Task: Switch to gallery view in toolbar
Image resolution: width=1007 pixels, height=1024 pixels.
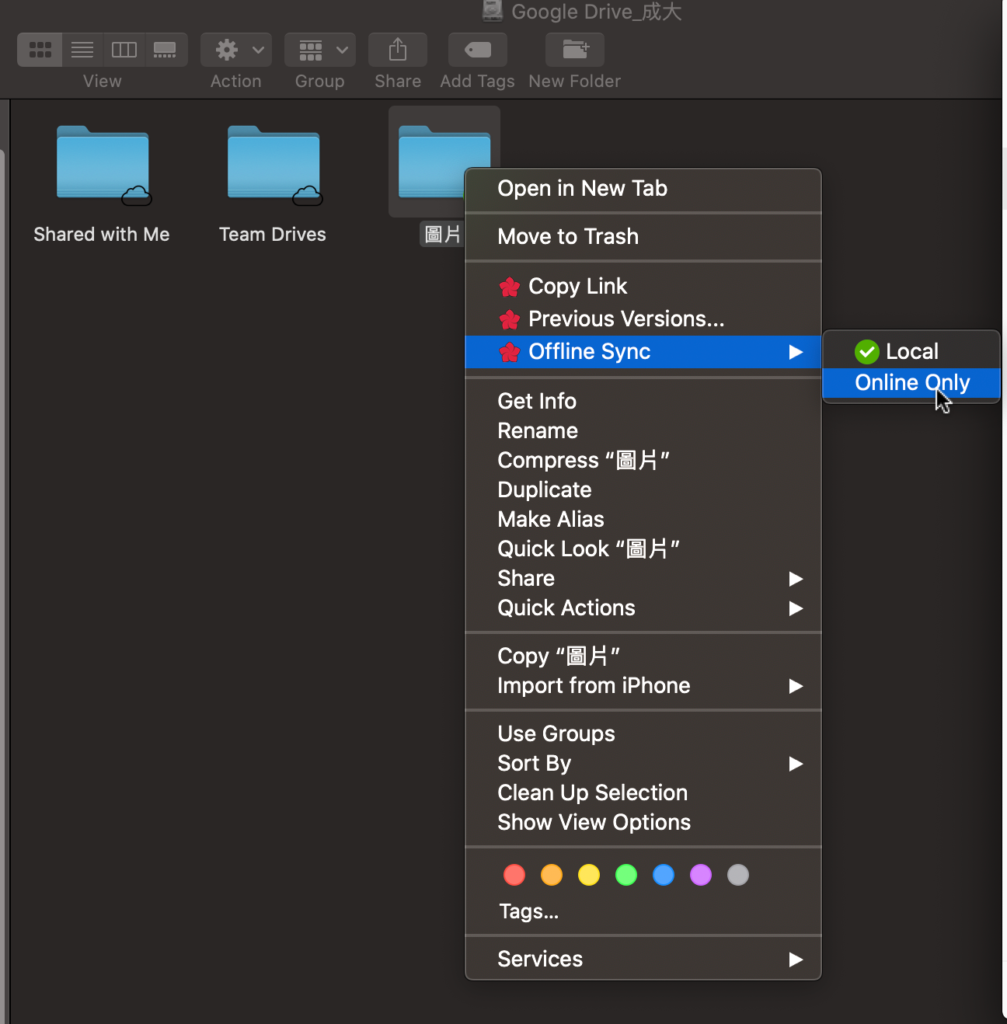Action: pyautogui.click(x=165, y=49)
